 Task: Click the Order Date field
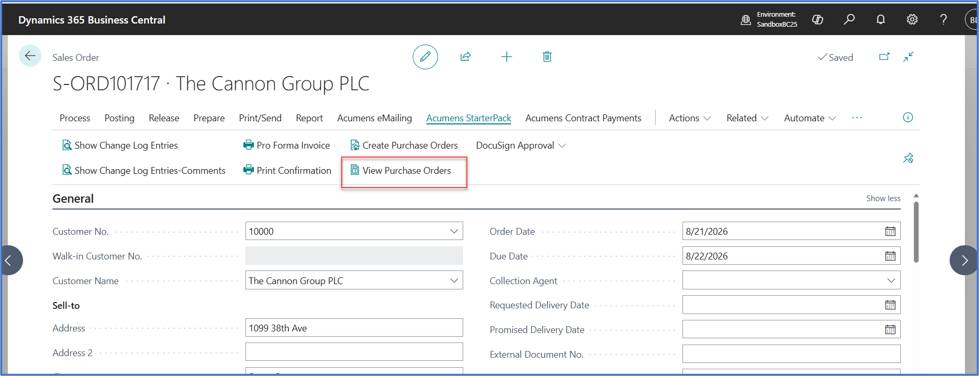pyautogui.click(x=791, y=231)
